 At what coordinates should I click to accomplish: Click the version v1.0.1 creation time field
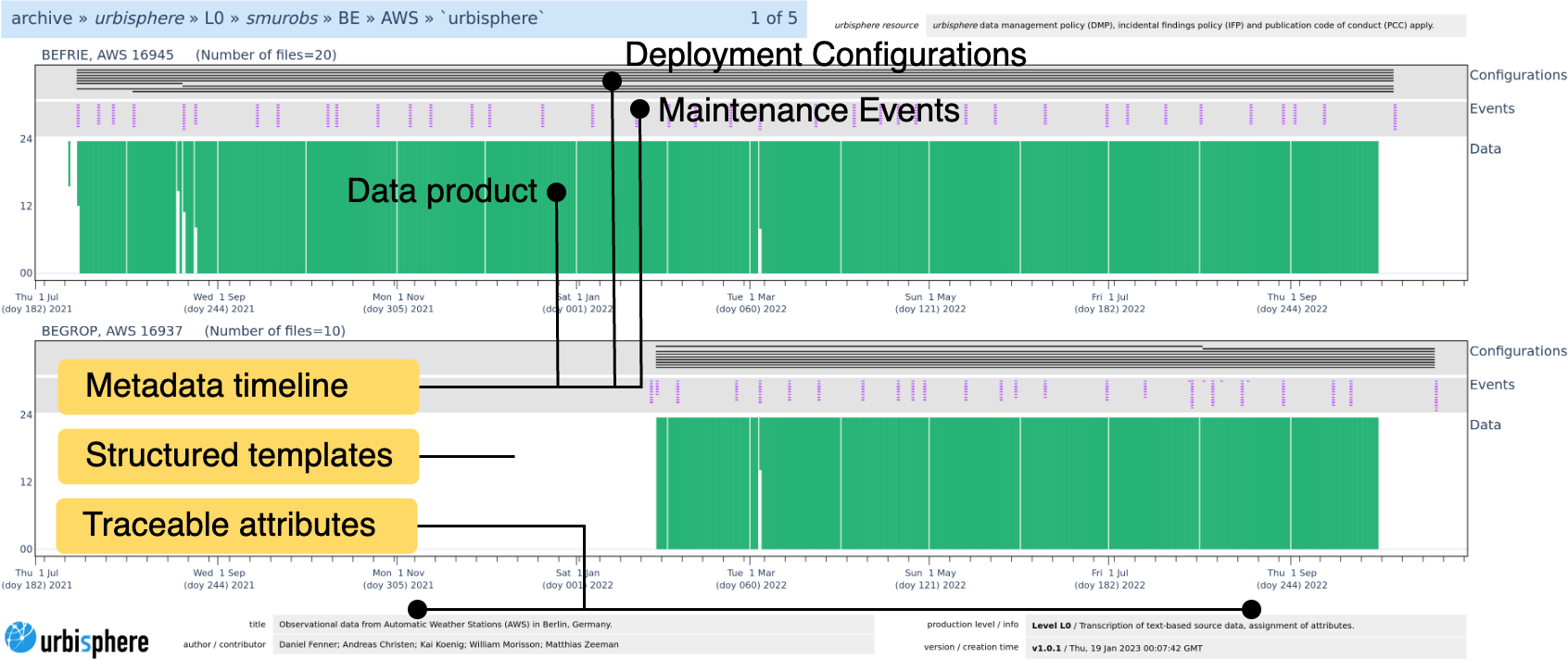[x=1246, y=648]
